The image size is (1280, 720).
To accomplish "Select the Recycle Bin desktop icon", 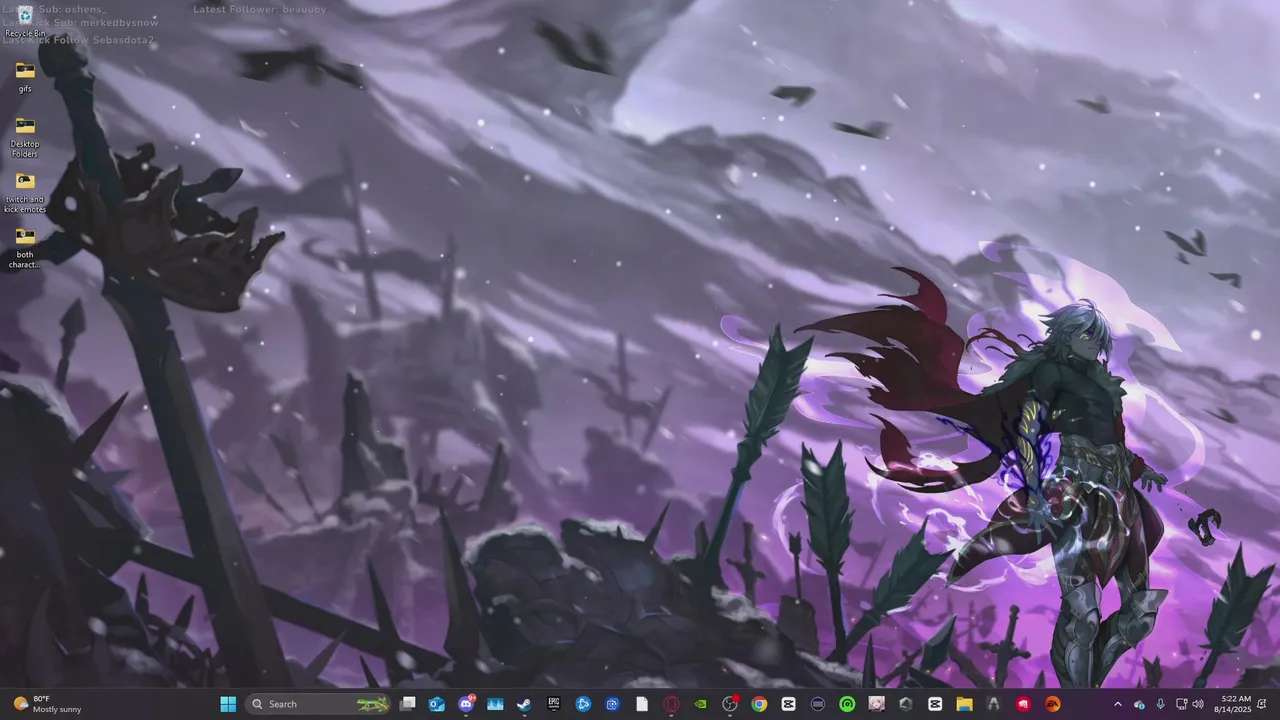I will pos(25,21).
